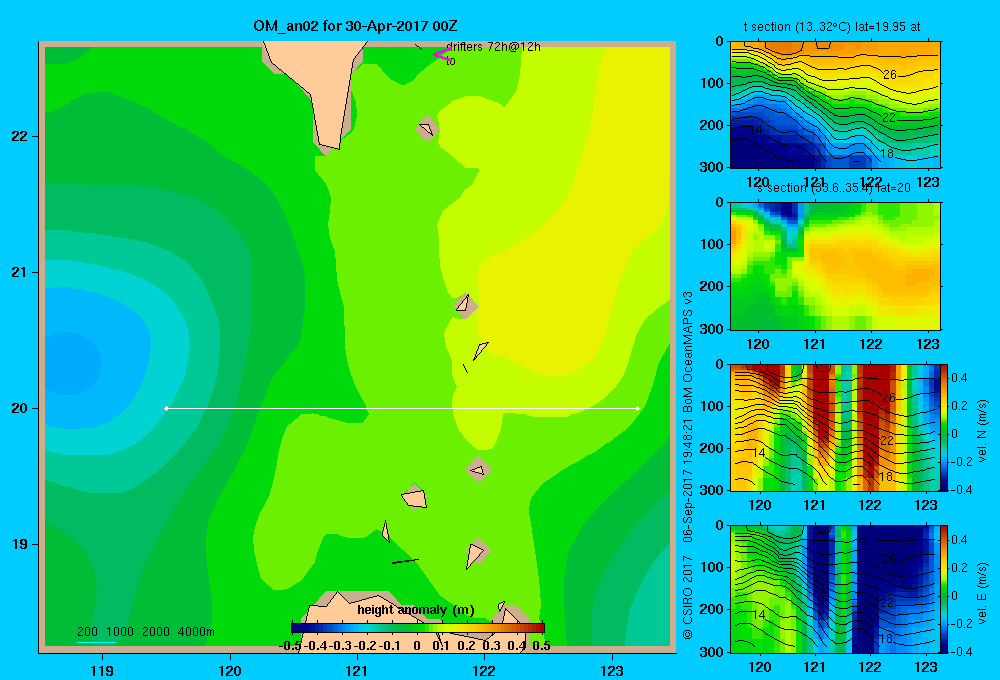Click the 's section (33.6..35.4) lat=20' title
This screenshot has width=1000, height=680.
[x=833, y=188]
